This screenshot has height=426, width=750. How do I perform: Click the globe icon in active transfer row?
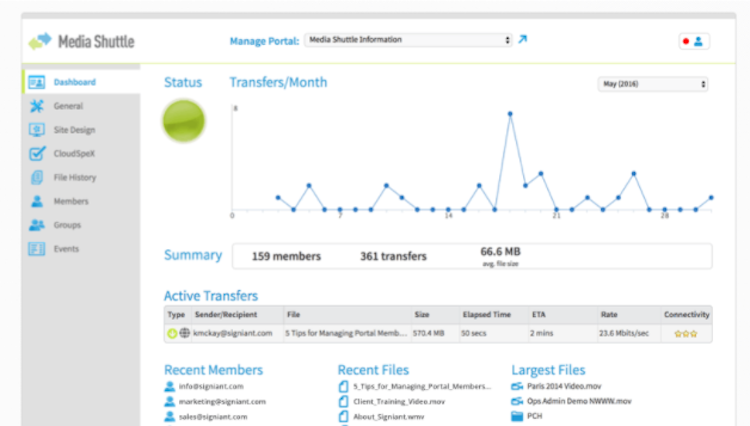pyautogui.click(x=185, y=333)
